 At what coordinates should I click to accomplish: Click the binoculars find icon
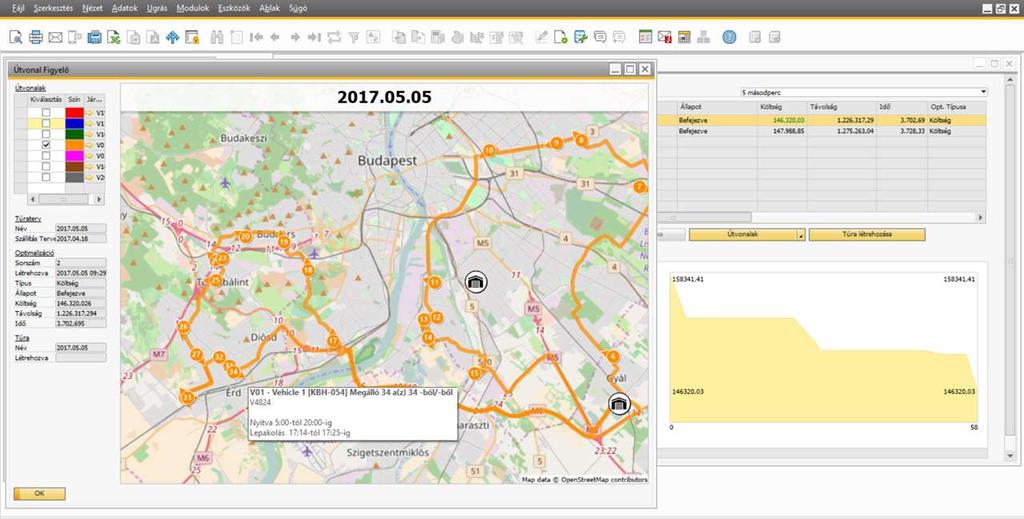217,37
